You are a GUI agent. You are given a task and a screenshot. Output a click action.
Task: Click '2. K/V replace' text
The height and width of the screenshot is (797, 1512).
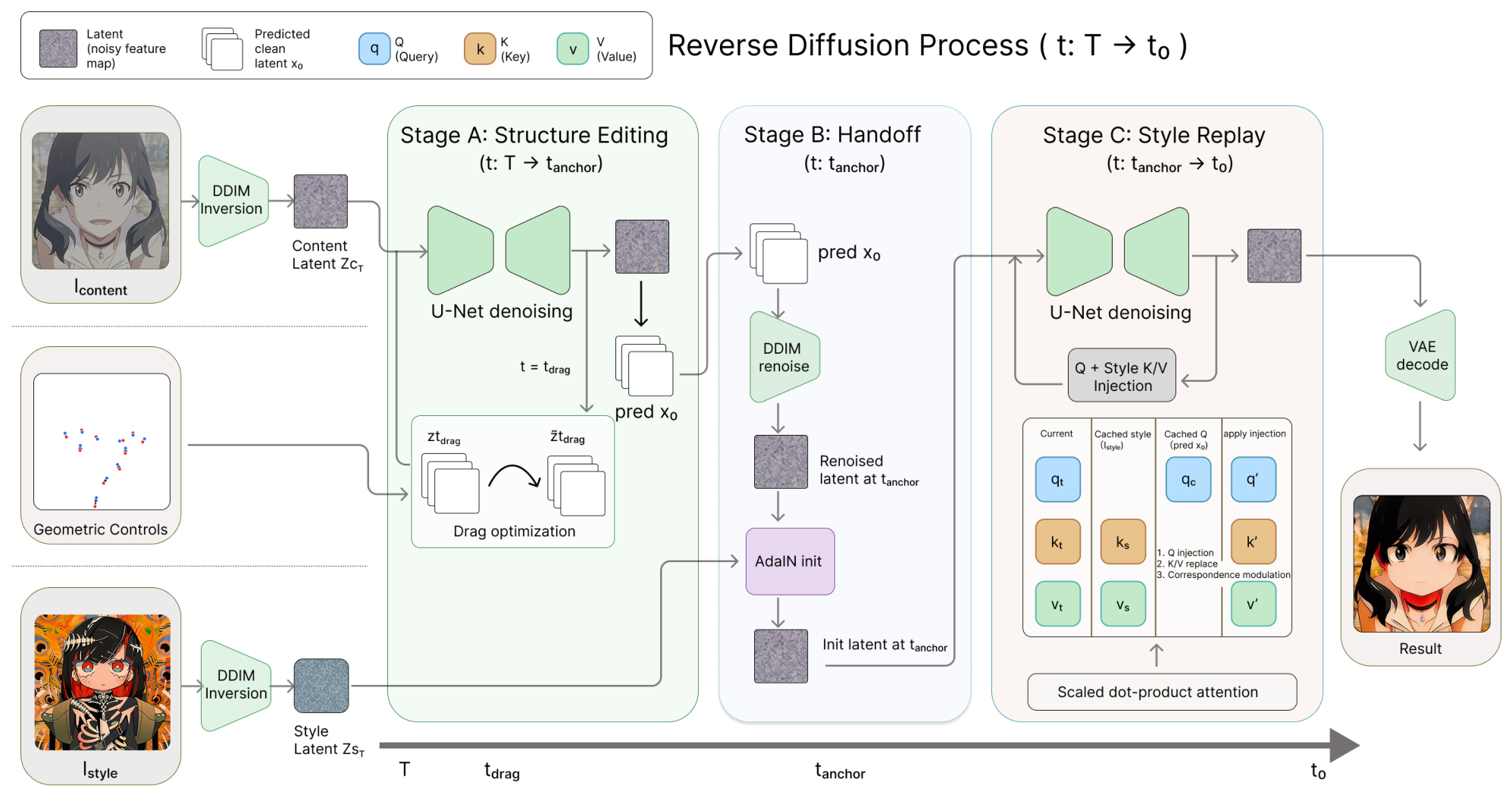(x=1187, y=564)
